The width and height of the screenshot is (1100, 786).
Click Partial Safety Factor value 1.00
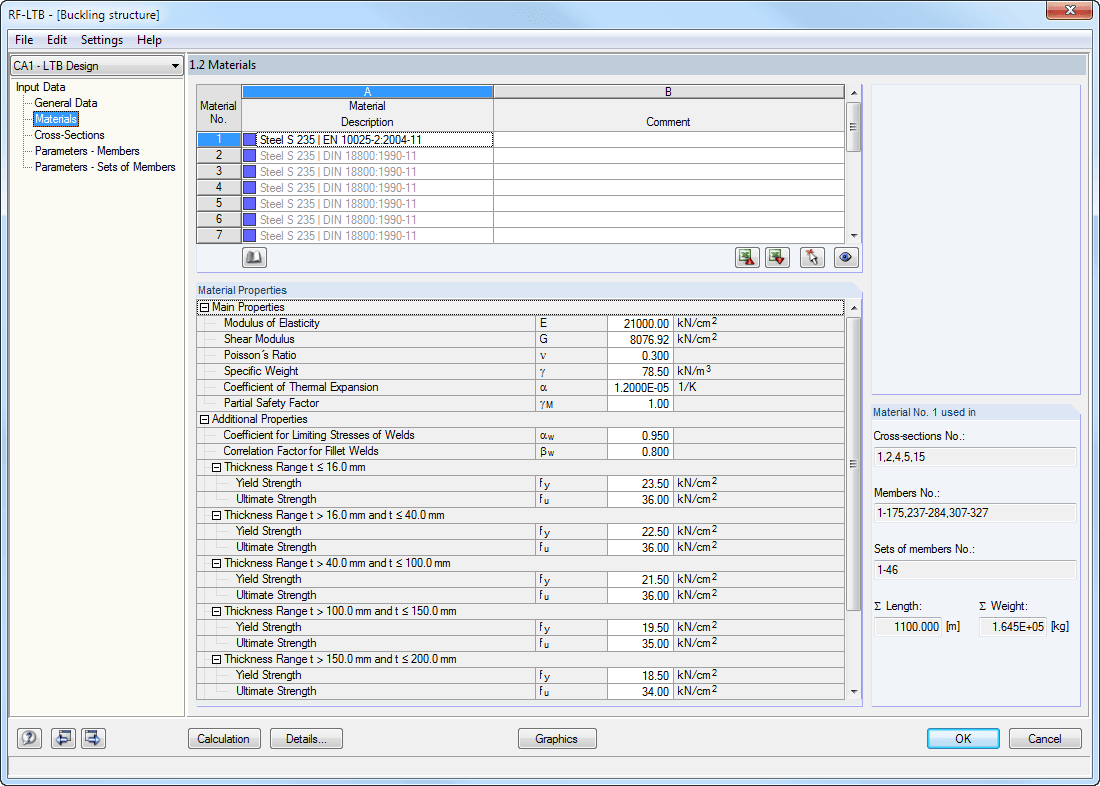coord(640,404)
